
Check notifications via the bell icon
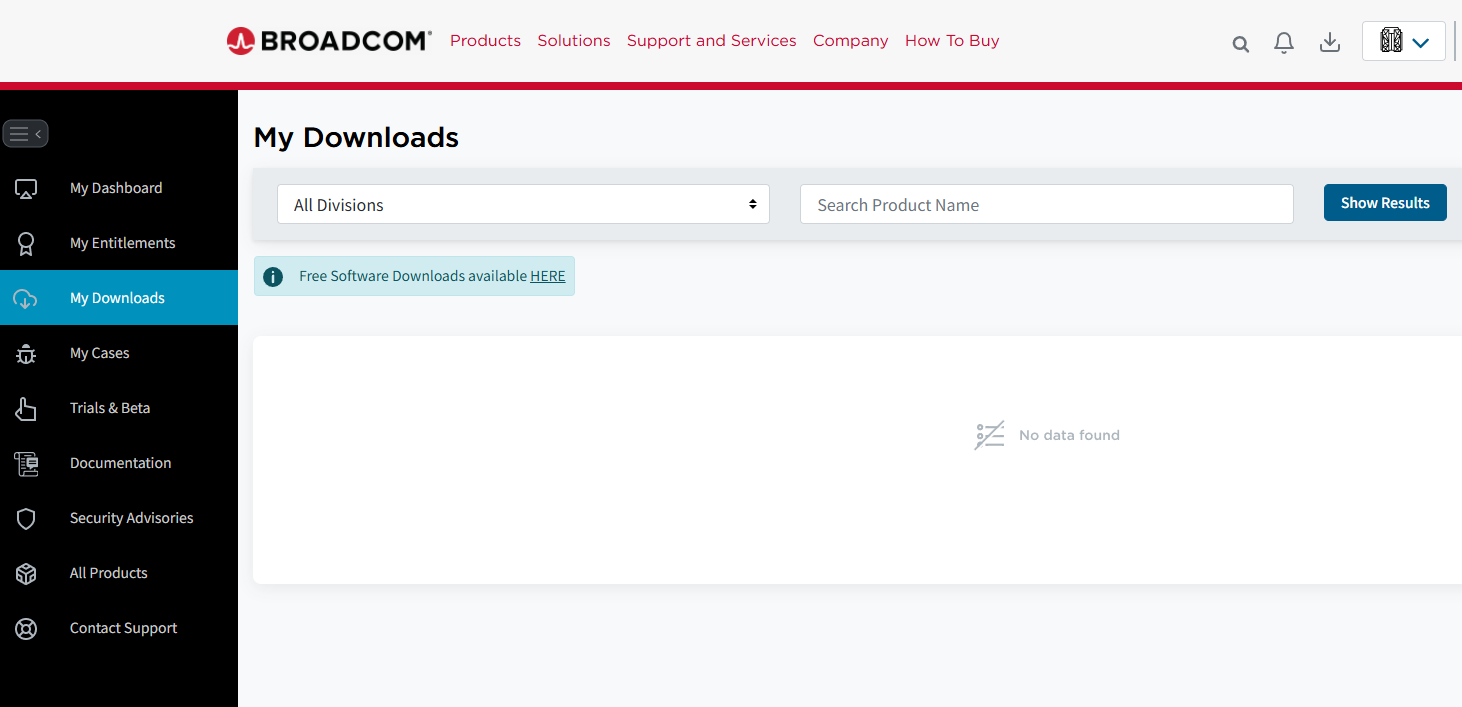(1284, 43)
